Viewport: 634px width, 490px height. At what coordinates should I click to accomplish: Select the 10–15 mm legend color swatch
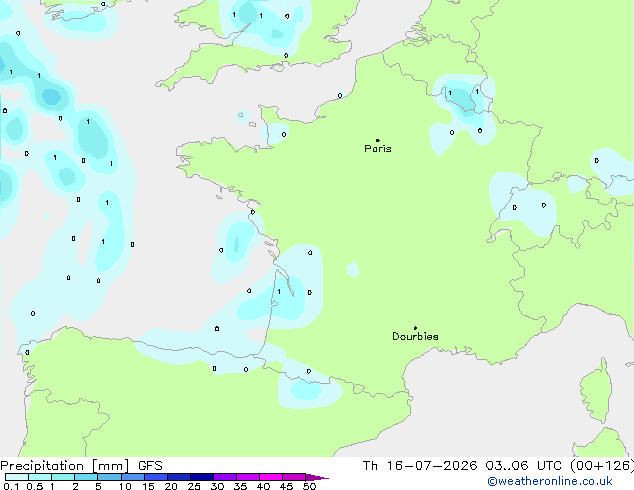[x=133, y=477]
